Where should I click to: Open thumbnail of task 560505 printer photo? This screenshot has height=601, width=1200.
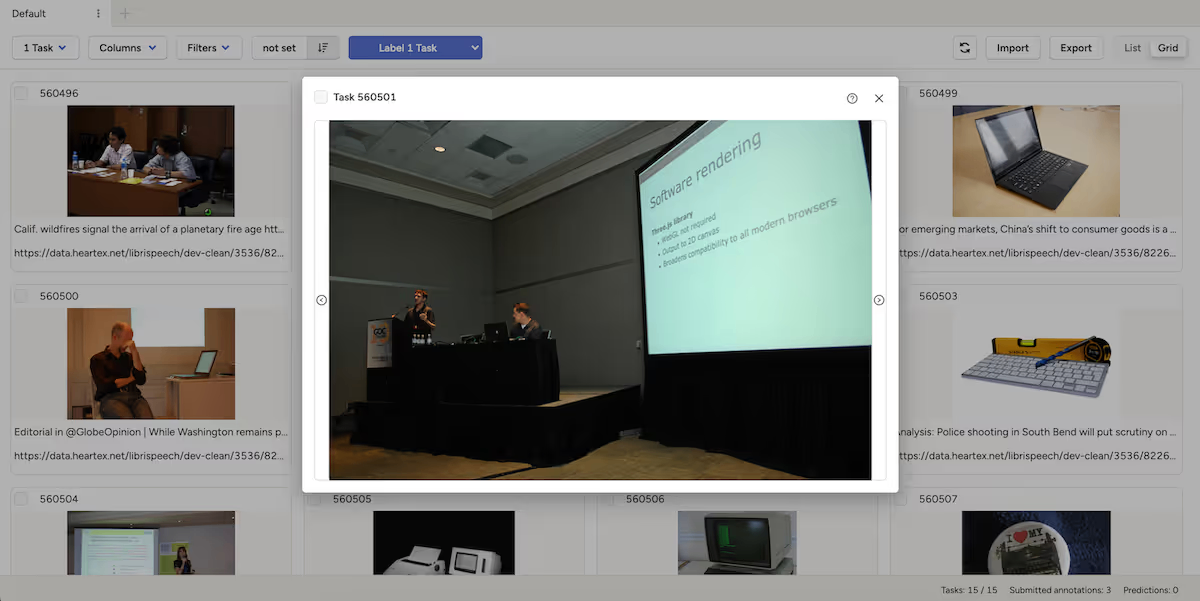tap(444, 543)
